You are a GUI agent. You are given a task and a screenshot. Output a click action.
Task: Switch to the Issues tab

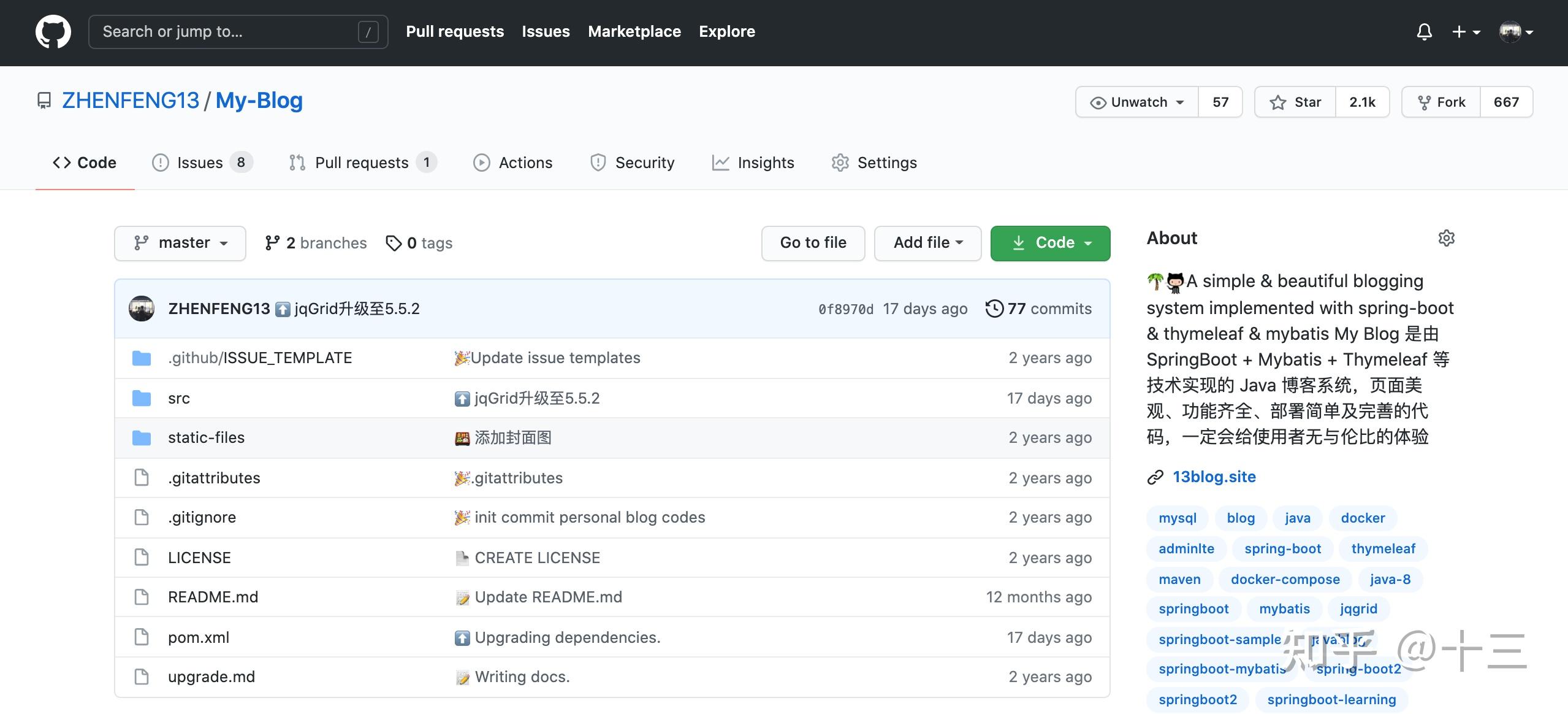tap(200, 163)
